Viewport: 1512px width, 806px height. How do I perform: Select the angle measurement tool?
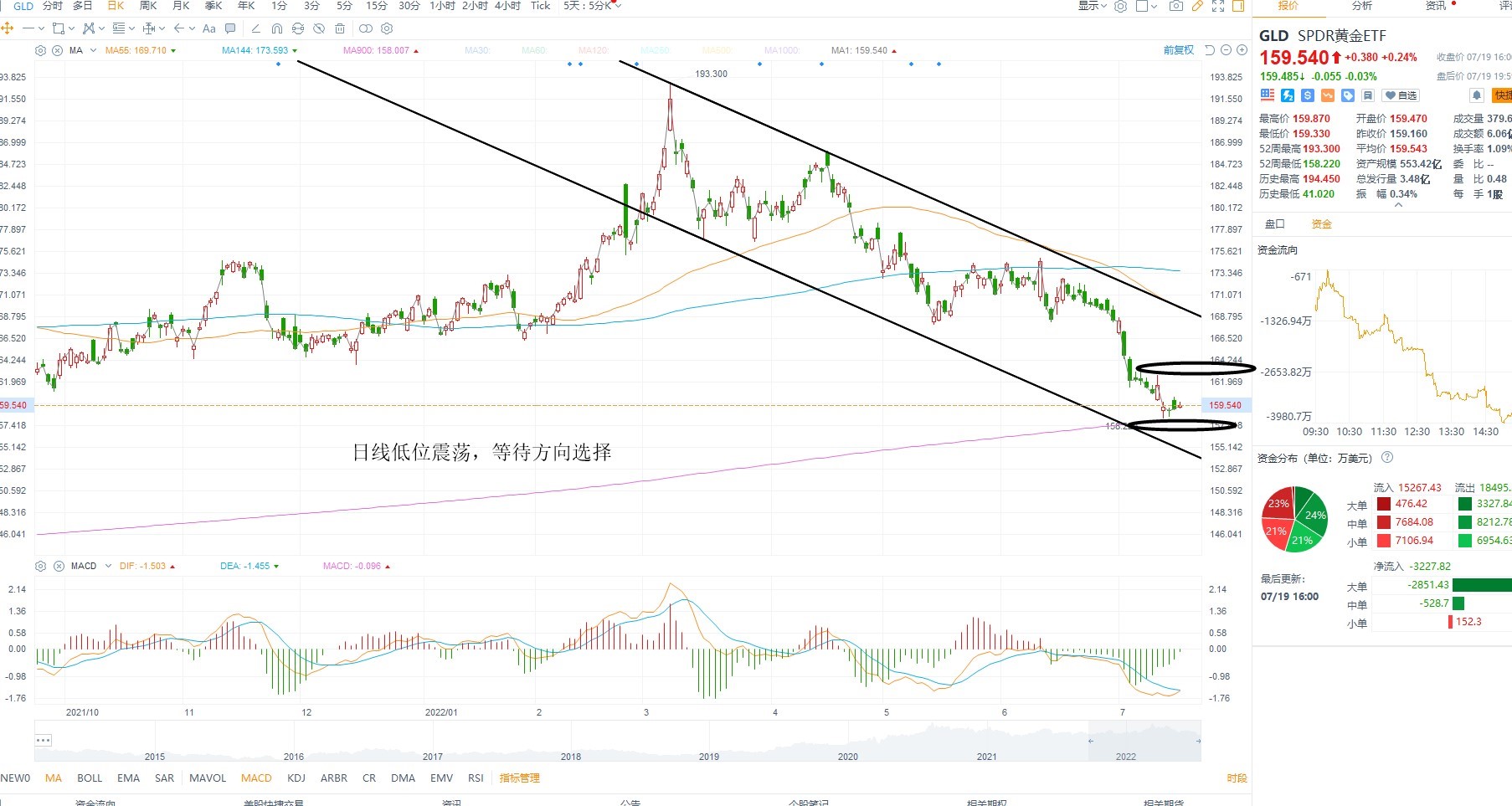[x=256, y=28]
